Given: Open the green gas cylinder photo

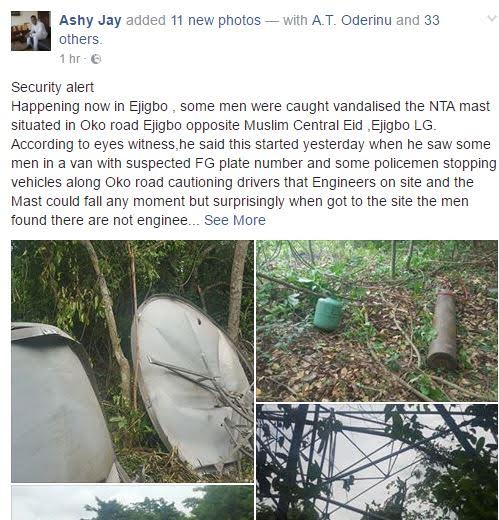Looking at the screenshot, I should [377, 320].
